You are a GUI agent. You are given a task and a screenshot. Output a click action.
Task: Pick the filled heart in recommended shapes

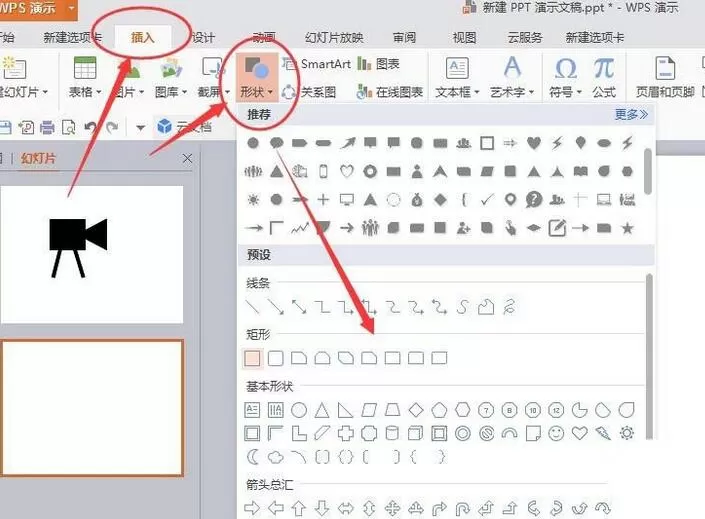pyautogui.click(x=534, y=143)
